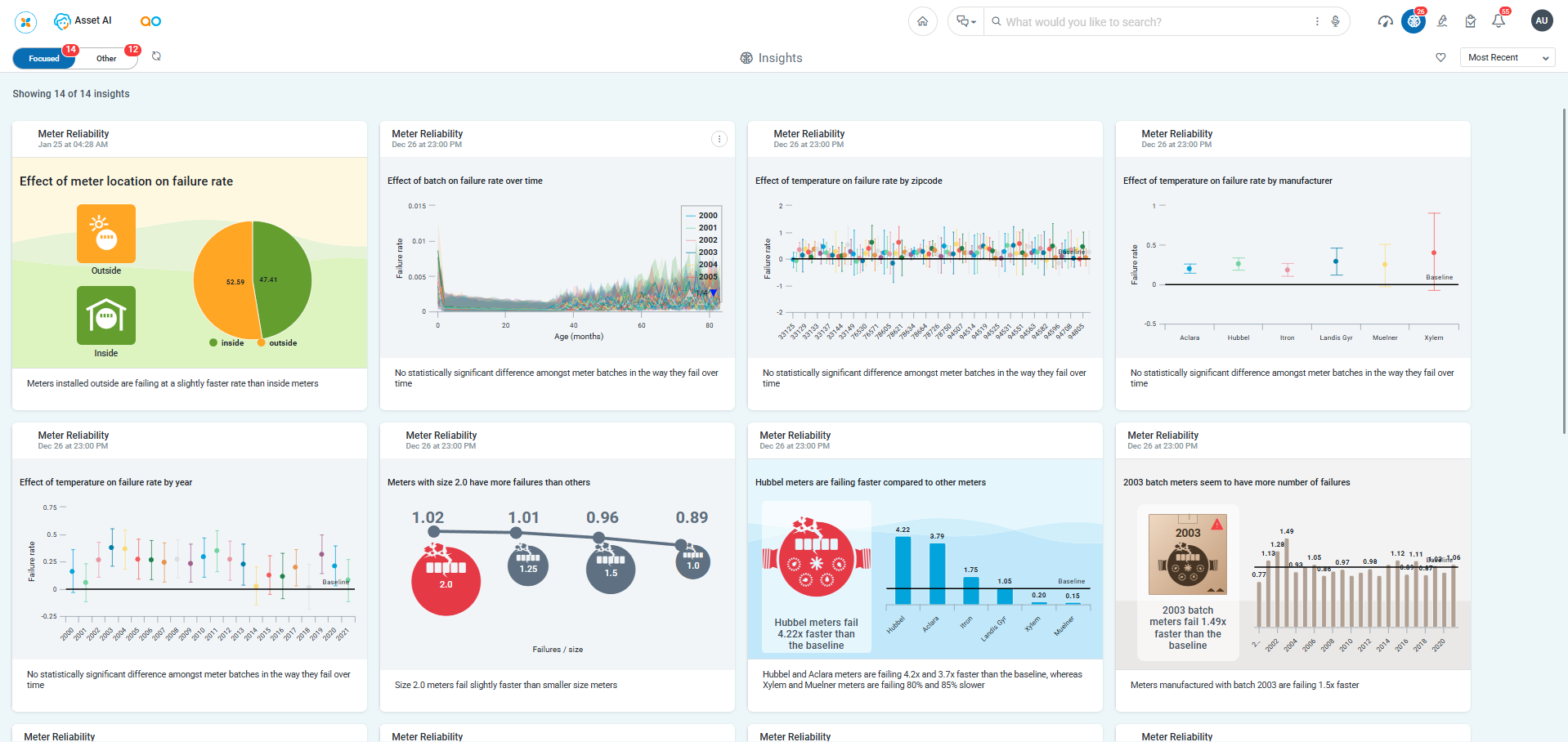Click the pen signature icon

[x=1442, y=21]
